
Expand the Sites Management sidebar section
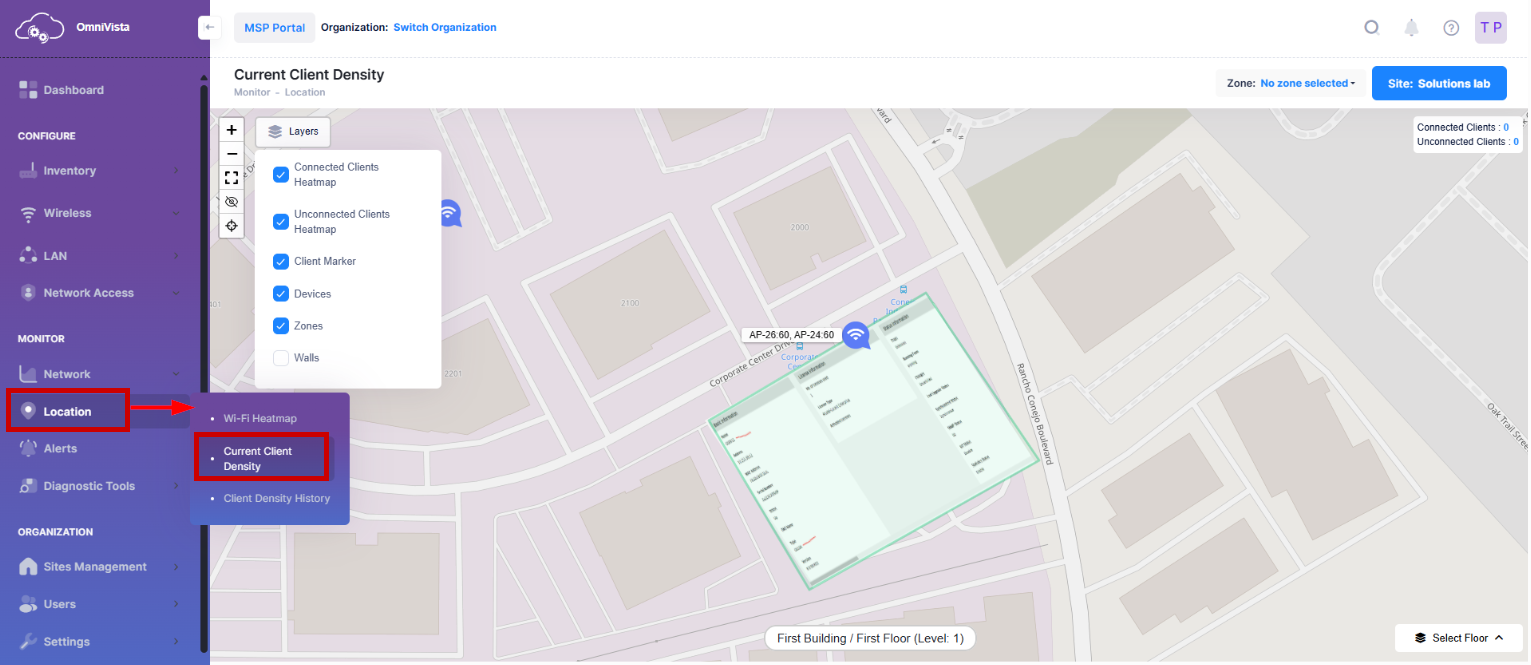[93, 566]
